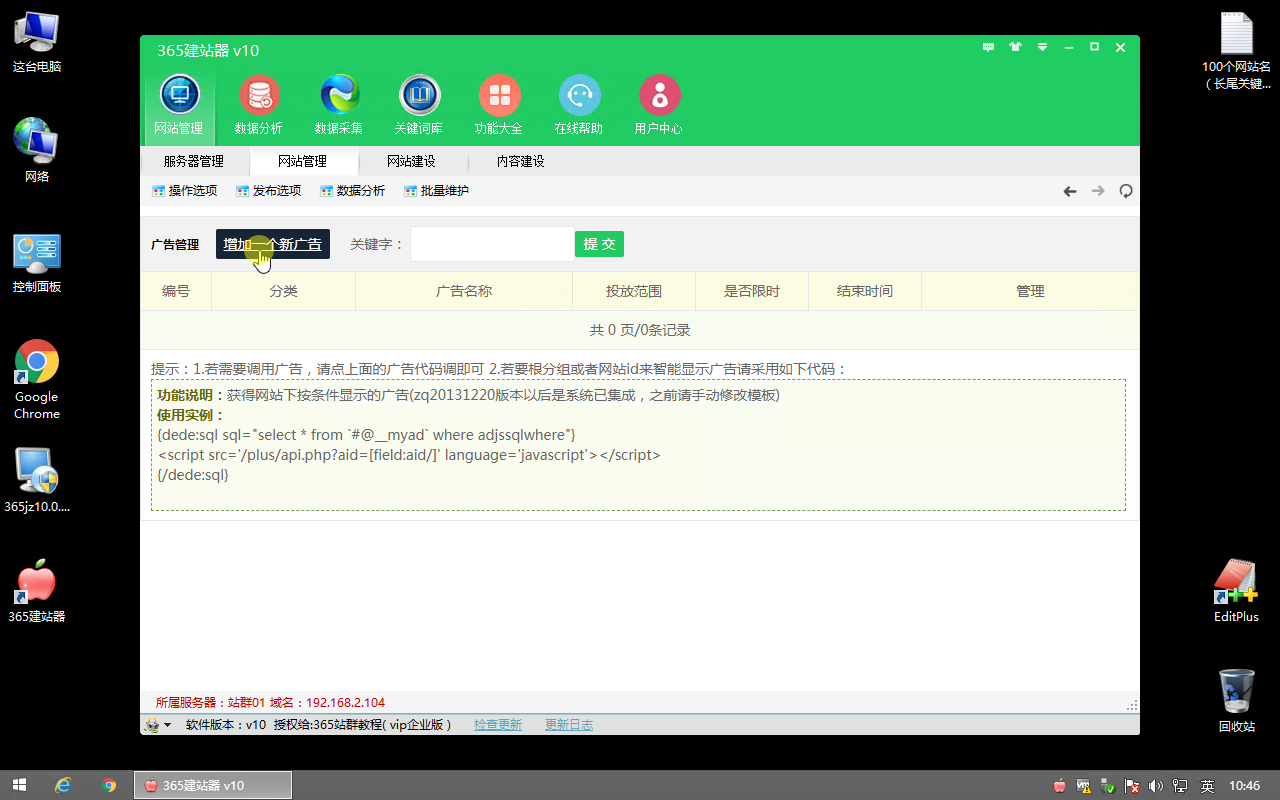
Task: Go back with the left arrow
Action: (x=1070, y=191)
